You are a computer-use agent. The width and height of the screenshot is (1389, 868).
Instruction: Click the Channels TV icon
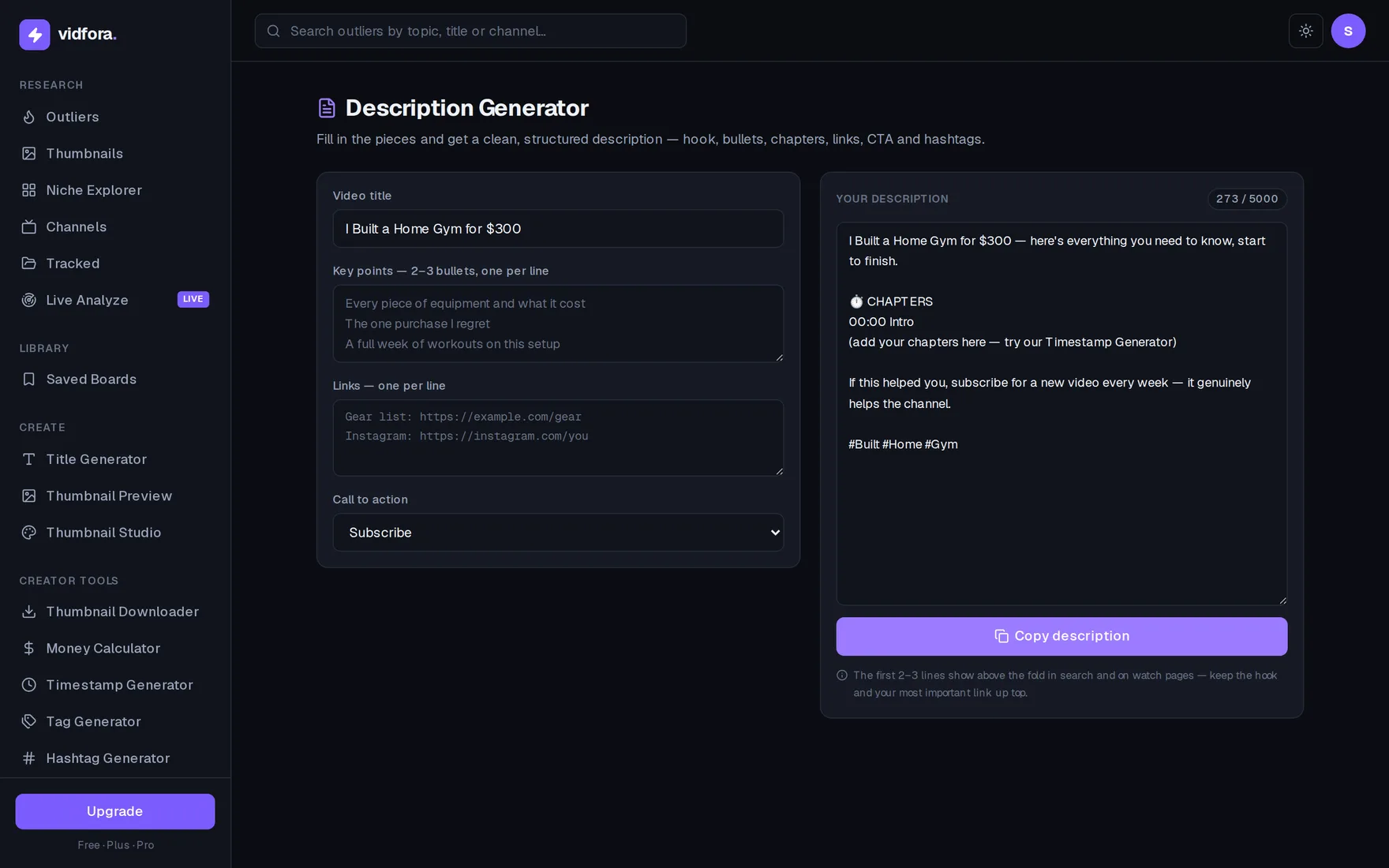[29, 226]
